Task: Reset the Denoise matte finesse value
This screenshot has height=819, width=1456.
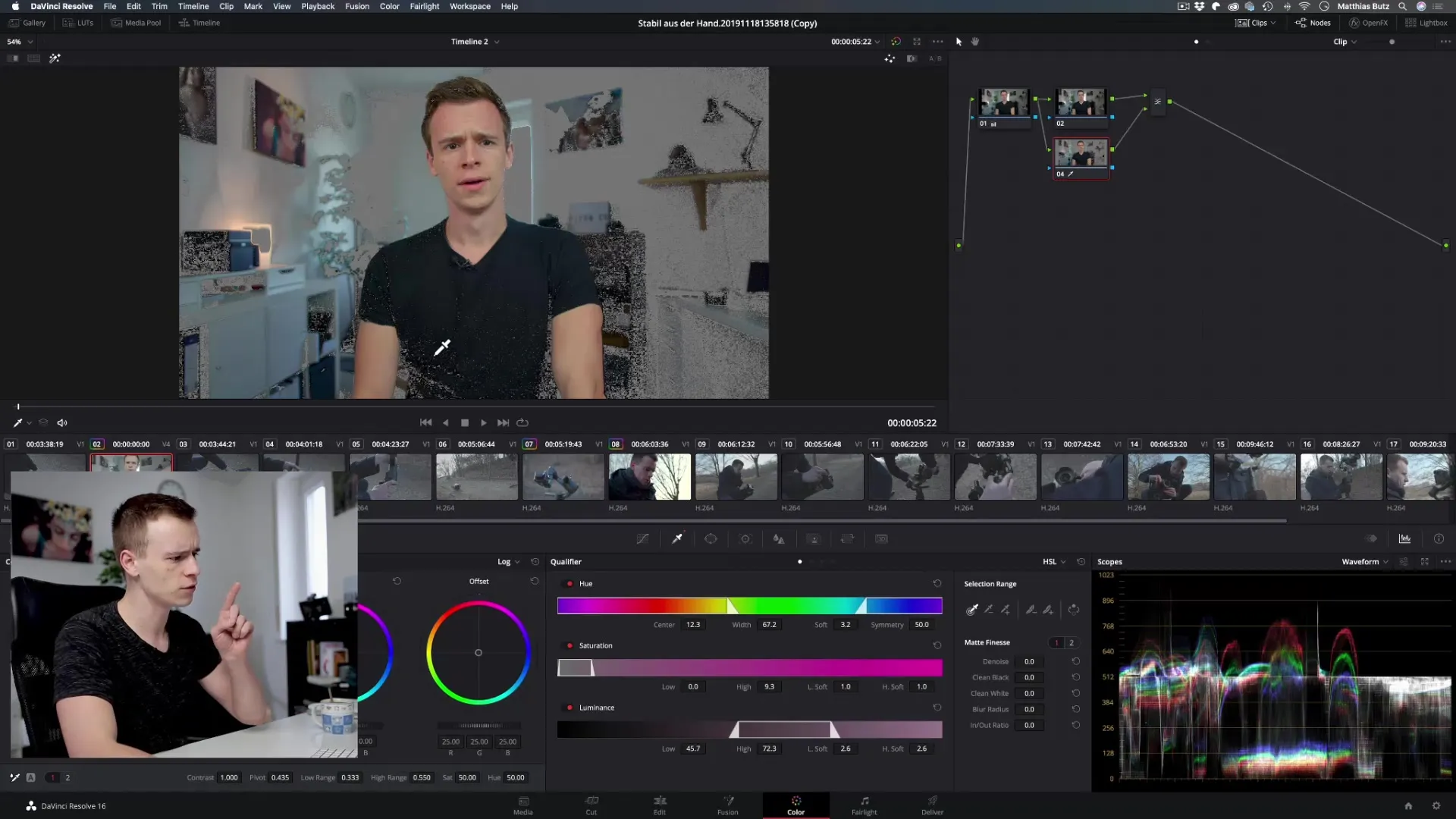Action: tap(1075, 661)
